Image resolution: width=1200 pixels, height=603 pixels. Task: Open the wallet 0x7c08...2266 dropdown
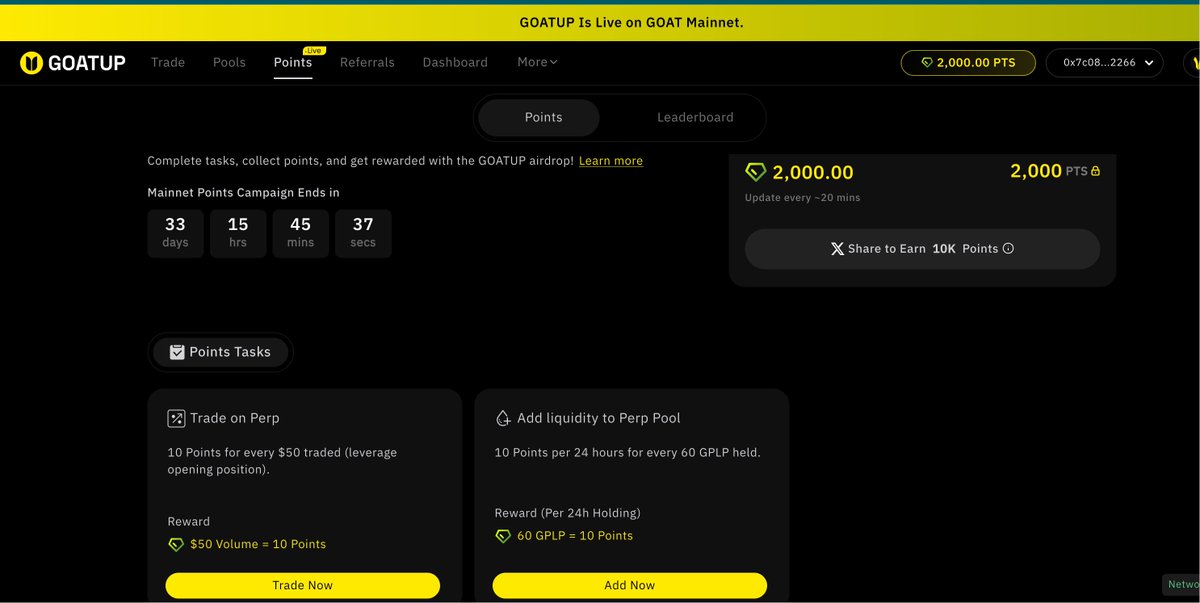coord(1105,63)
